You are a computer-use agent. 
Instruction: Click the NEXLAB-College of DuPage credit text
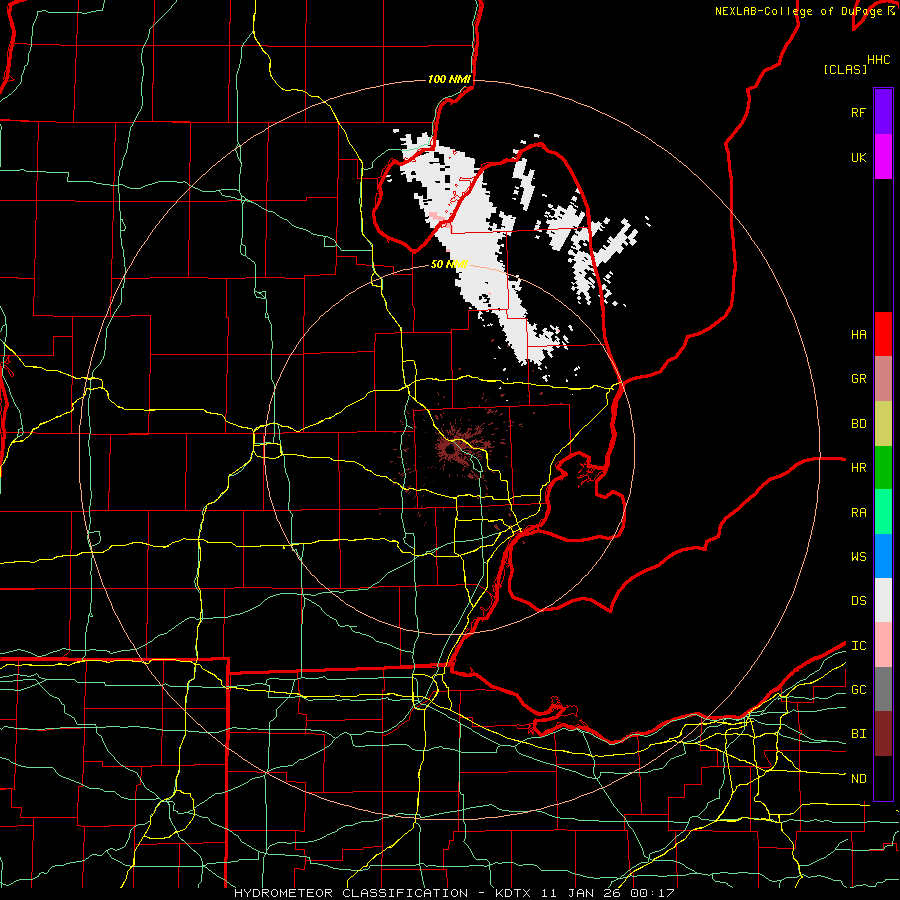click(x=801, y=11)
